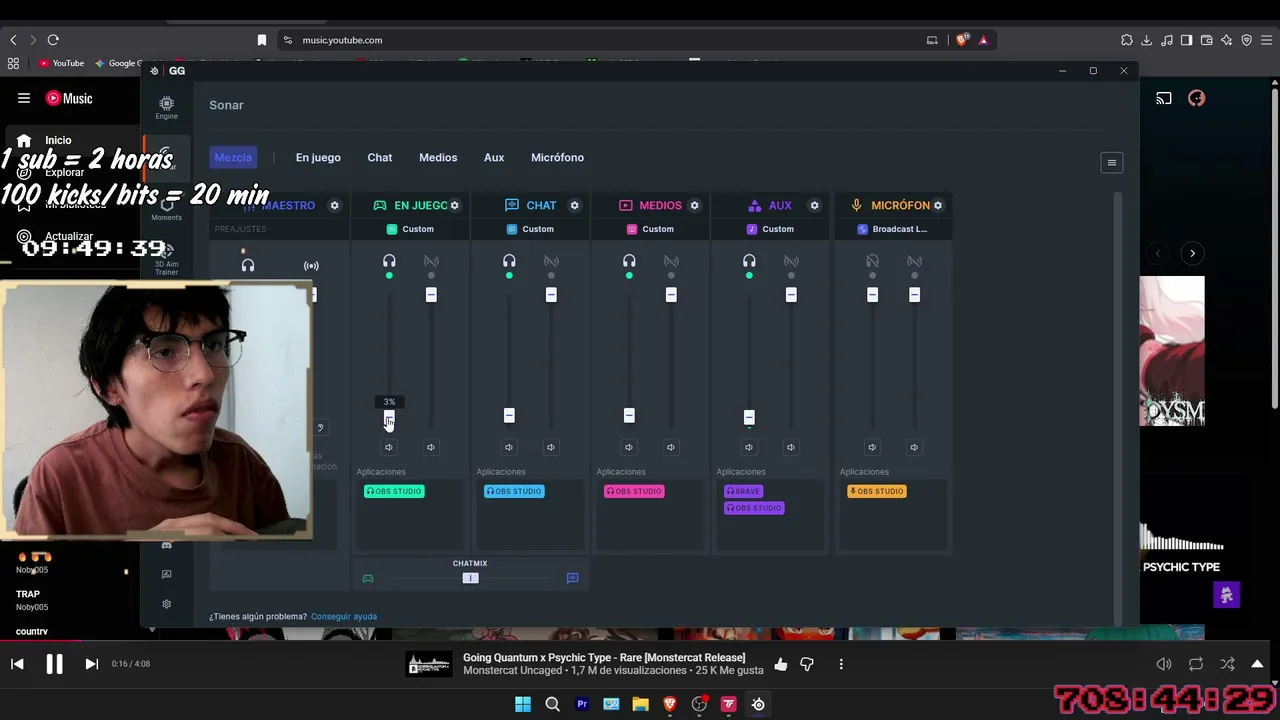1280x720 pixels.
Task: Open EN JUEGO channel settings gear
Action: [454, 205]
